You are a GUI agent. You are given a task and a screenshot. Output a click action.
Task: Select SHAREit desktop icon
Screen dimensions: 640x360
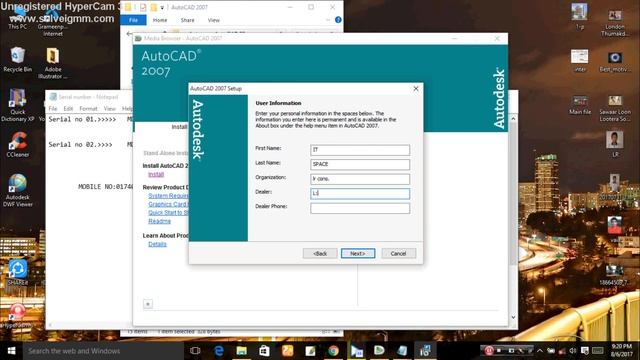pos(18,272)
